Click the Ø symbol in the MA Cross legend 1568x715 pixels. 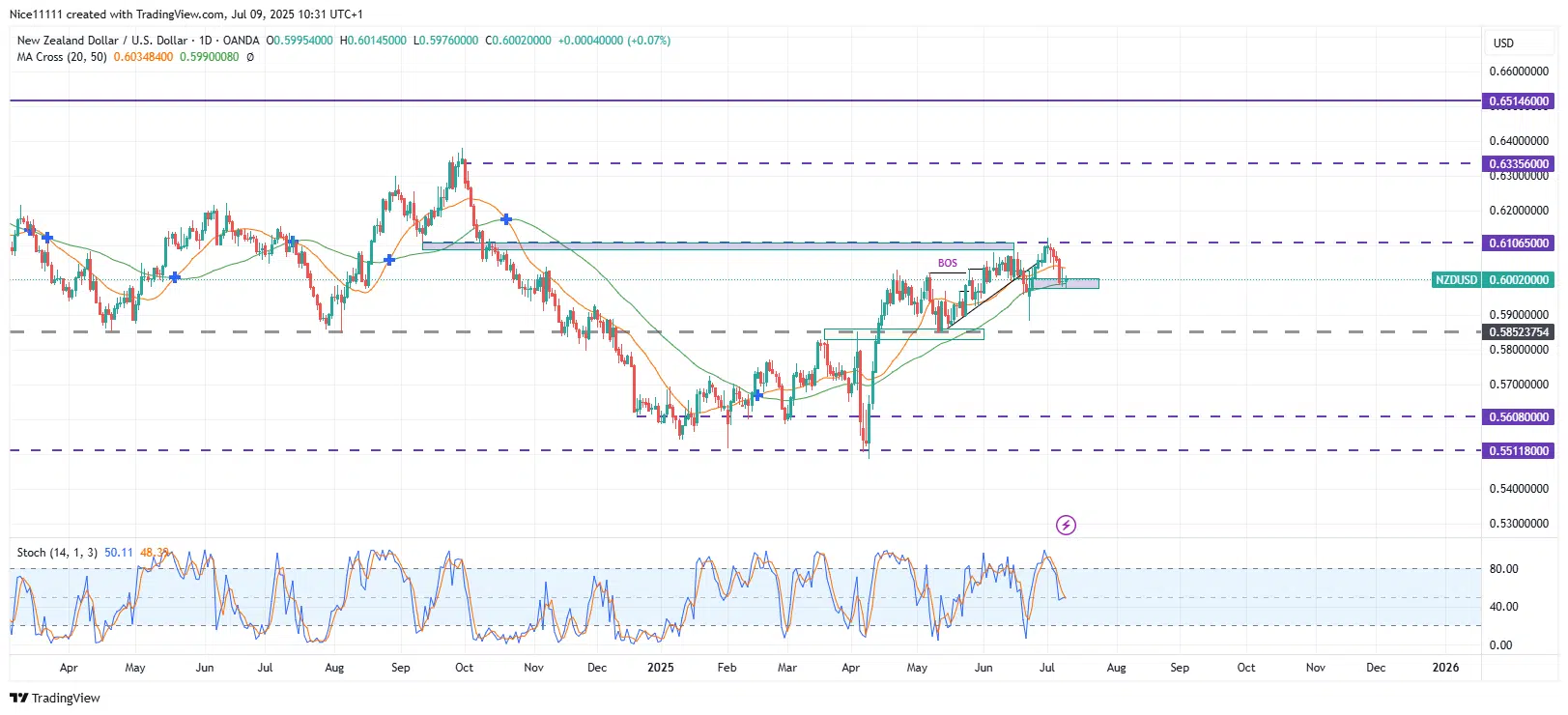coord(250,57)
